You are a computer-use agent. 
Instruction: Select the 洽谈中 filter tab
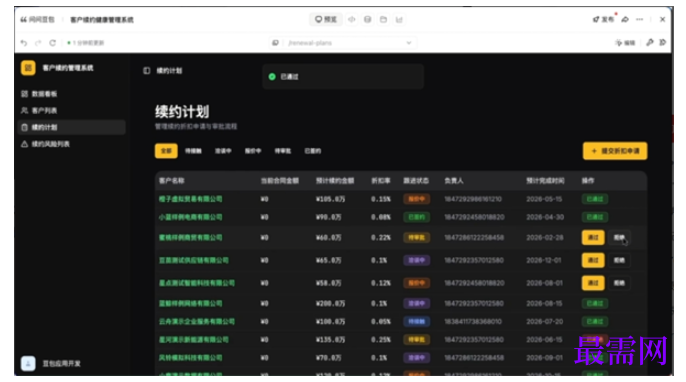(223, 151)
